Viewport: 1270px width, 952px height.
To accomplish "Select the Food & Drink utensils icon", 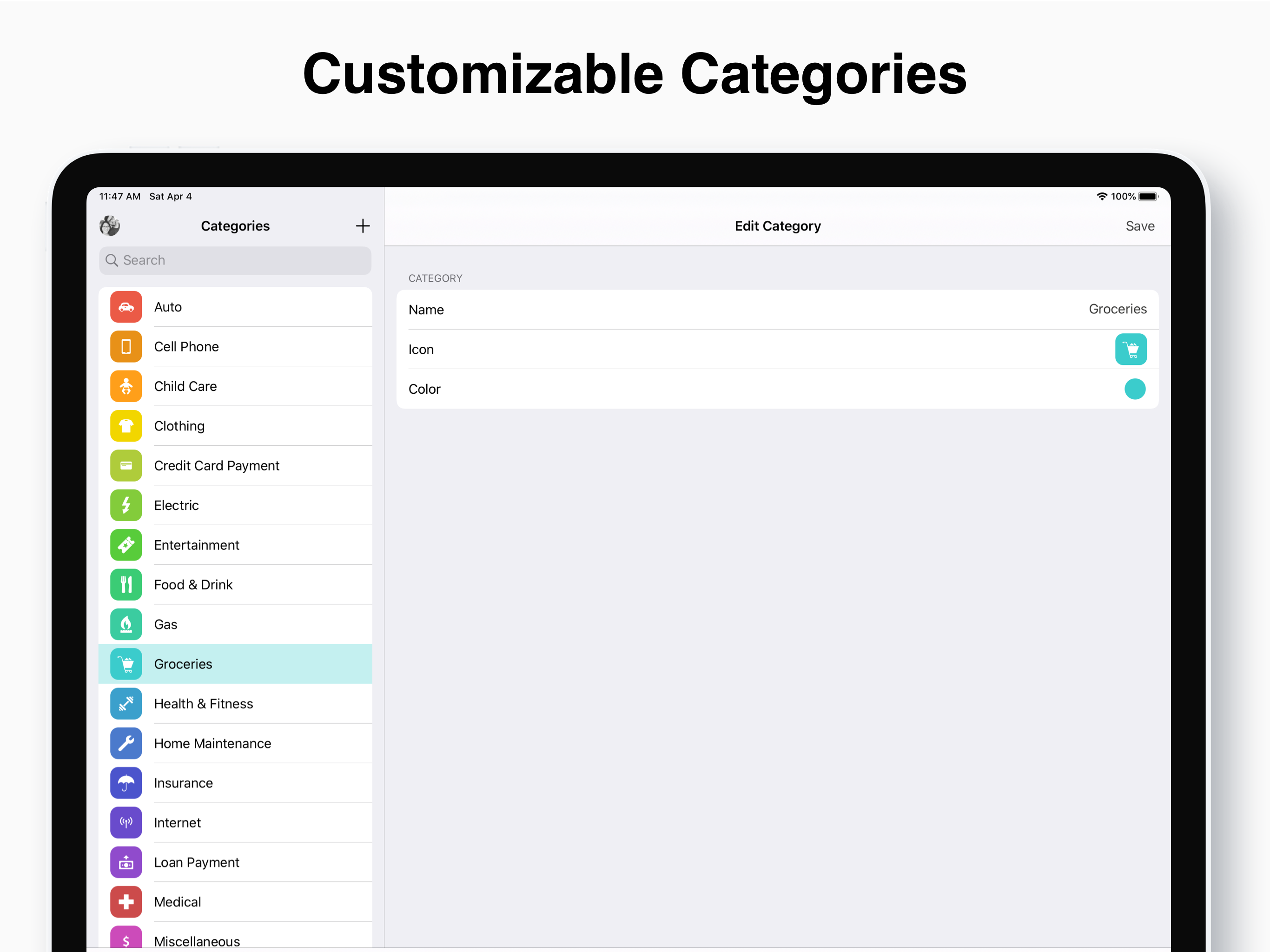I will click(x=126, y=584).
